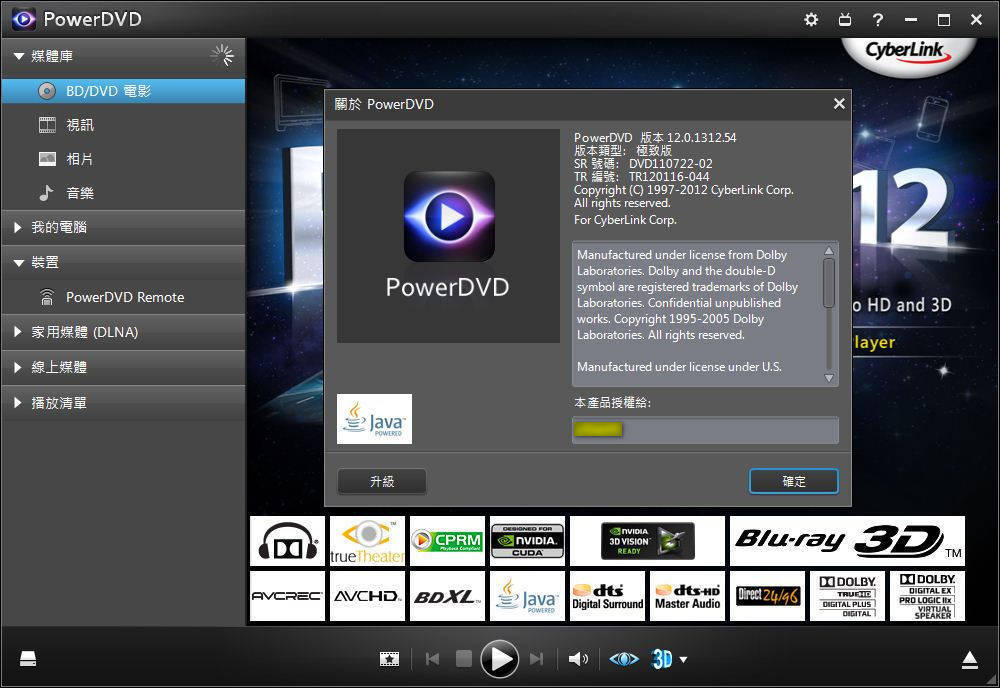Open the 相片 photos library item

[123, 159]
